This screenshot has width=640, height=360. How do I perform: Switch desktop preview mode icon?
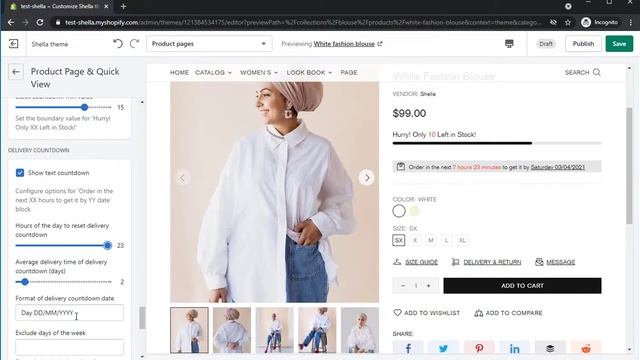[x=509, y=44]
